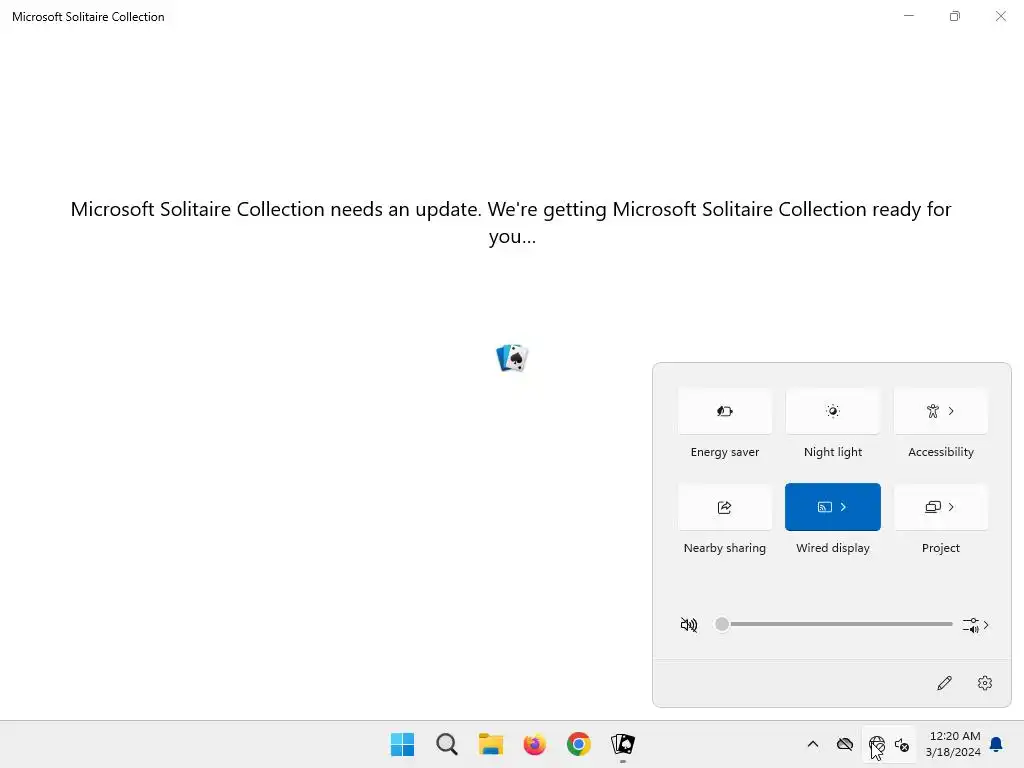Image resolution: width=1024 pixels, height=768 pixels.
Task: Show hidden tray icons chevron
Action: 813,744
